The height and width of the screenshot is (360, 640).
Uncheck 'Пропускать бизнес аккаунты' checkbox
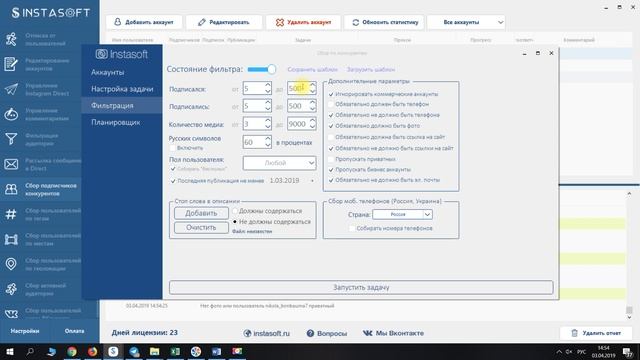click(331, 169)
